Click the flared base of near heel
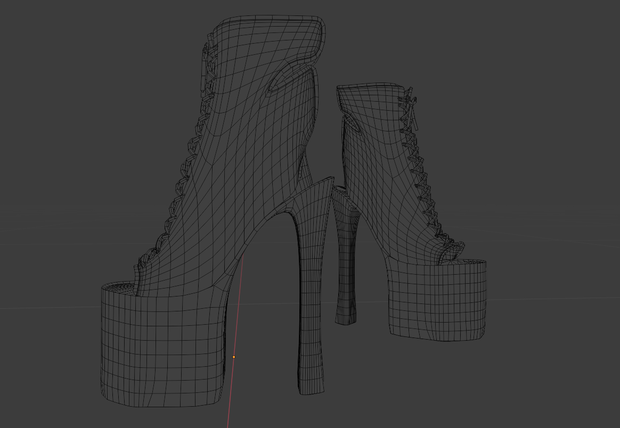 pyautogui.click(x=312, y=376)
